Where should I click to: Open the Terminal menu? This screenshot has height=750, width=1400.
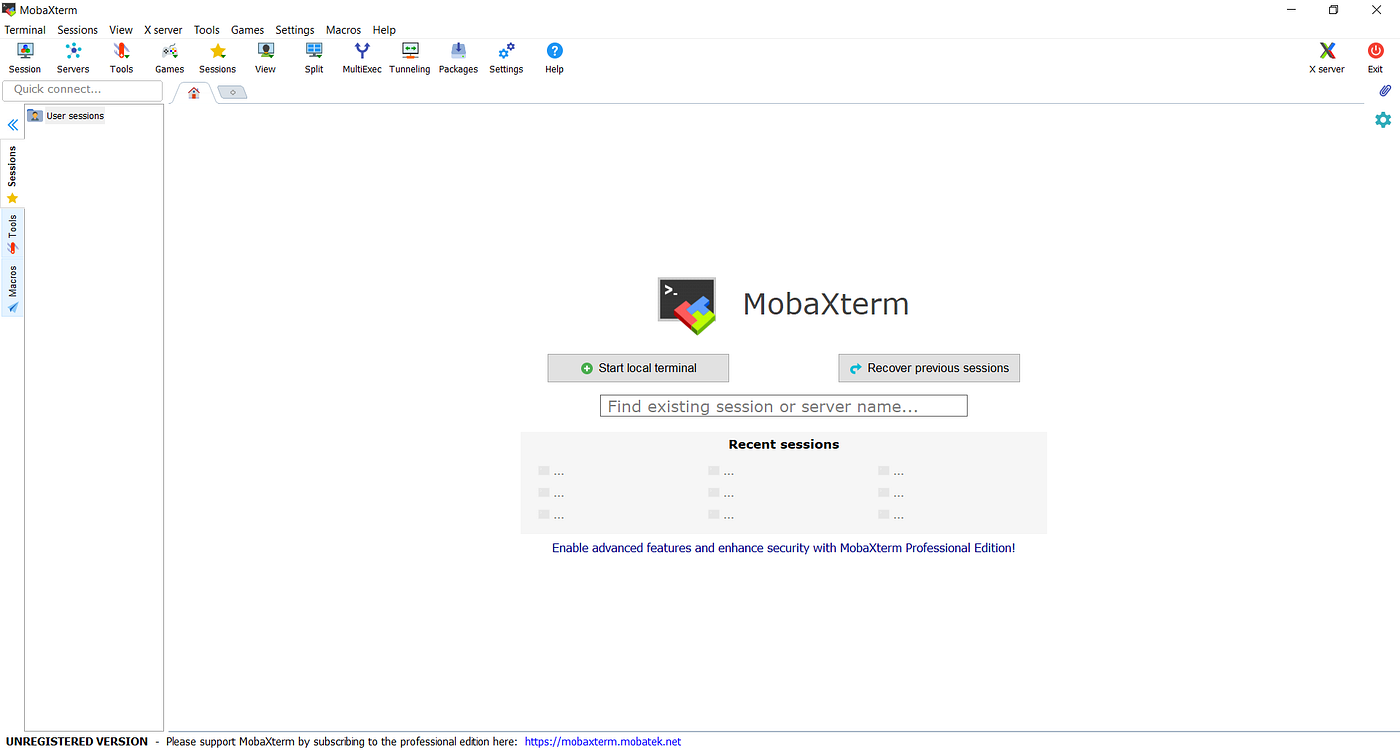point(24,29)
